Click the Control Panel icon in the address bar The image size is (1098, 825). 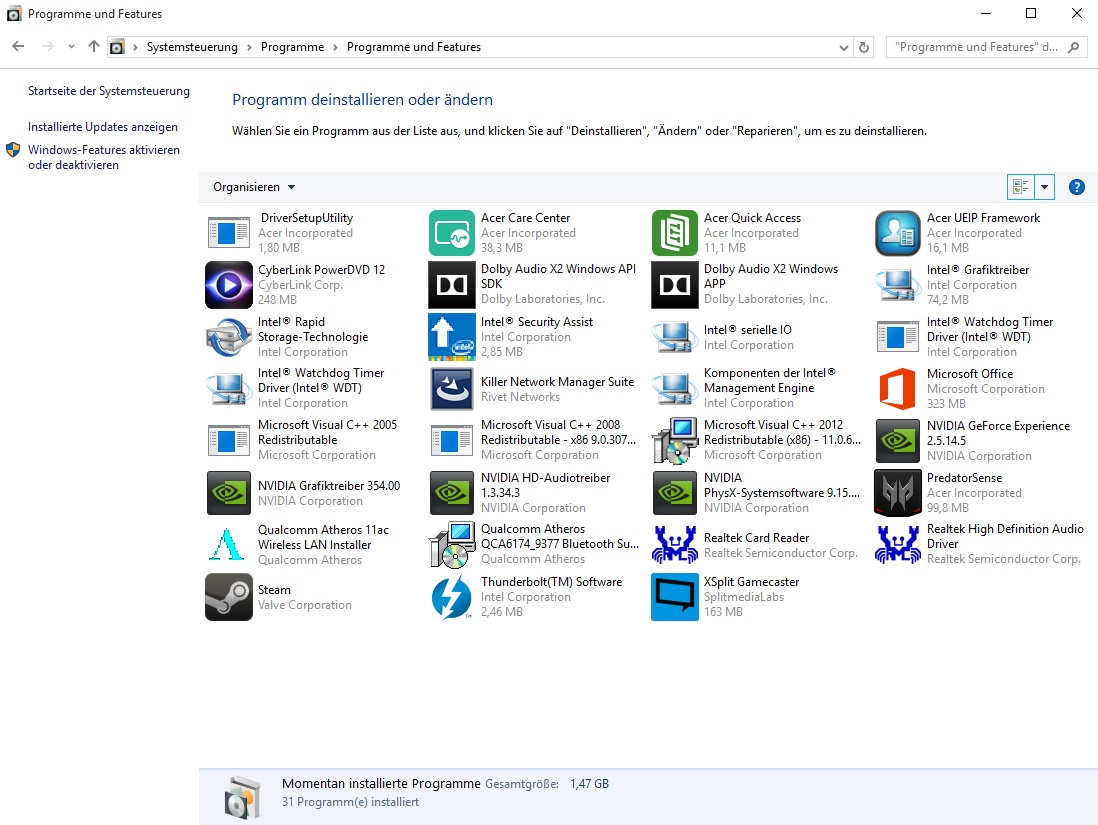pyautogui.click(x=117, y=47)
